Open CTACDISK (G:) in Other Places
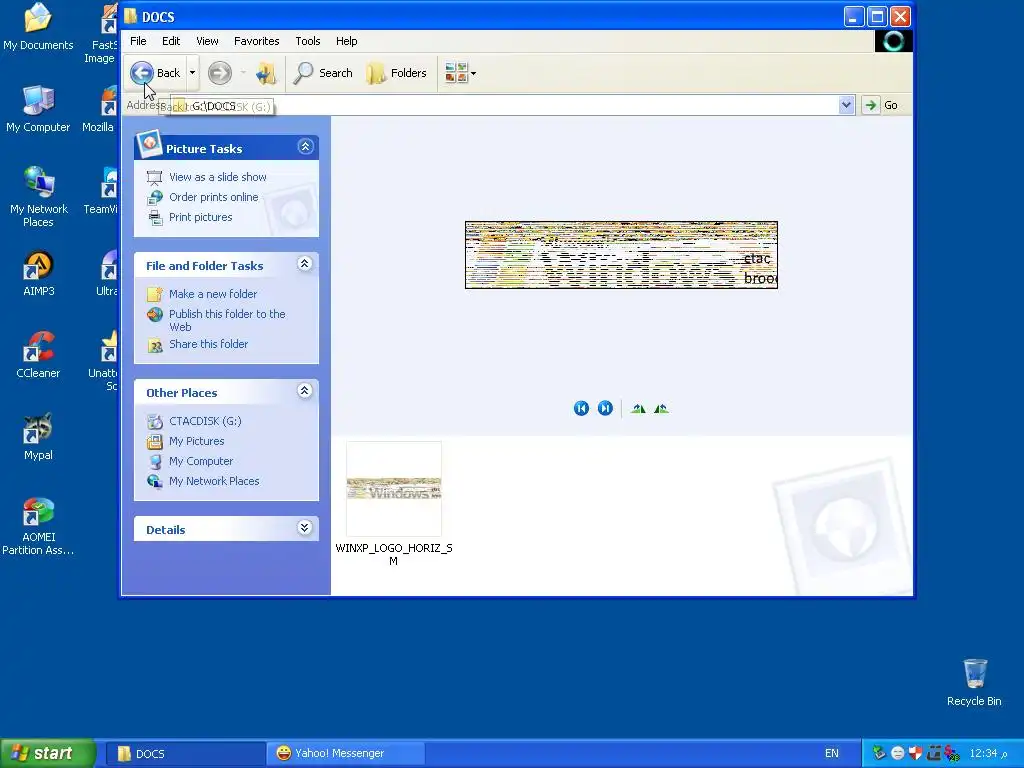Viewport: 1024px width, 768px height. click(x=205, y=421)
